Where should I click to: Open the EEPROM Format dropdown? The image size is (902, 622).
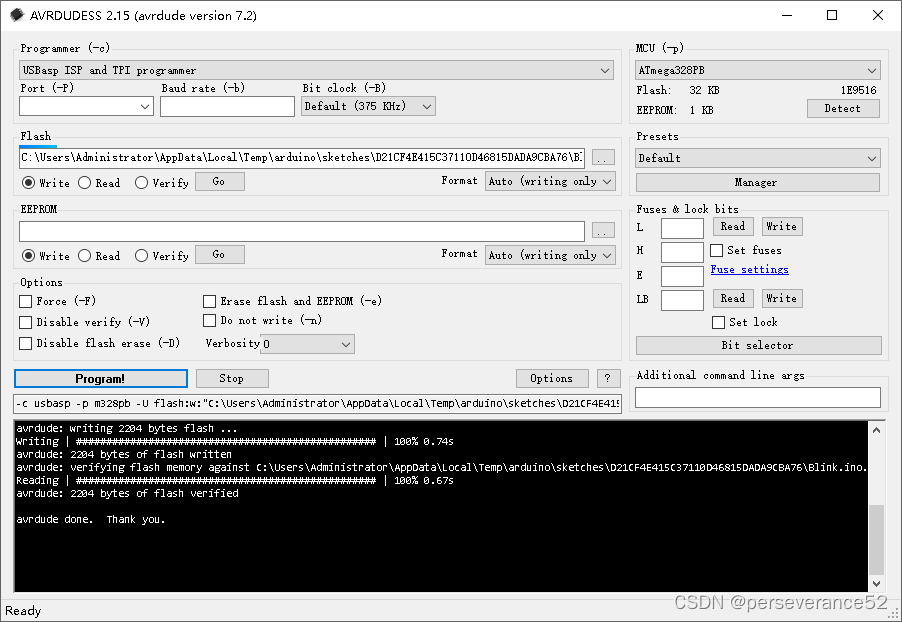click(550, 255)
